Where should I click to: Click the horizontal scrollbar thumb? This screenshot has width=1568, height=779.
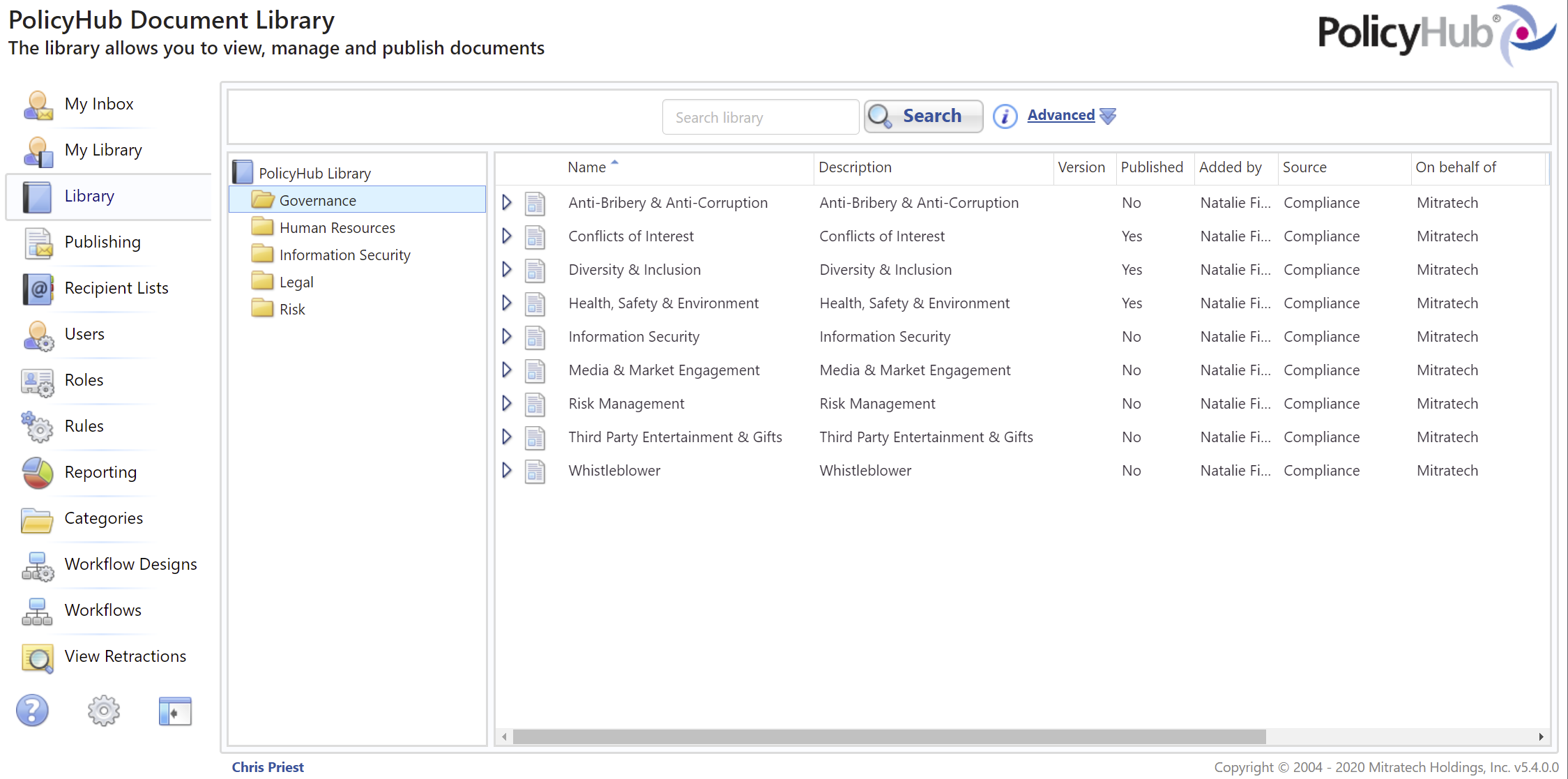click(x=888, y=736)
